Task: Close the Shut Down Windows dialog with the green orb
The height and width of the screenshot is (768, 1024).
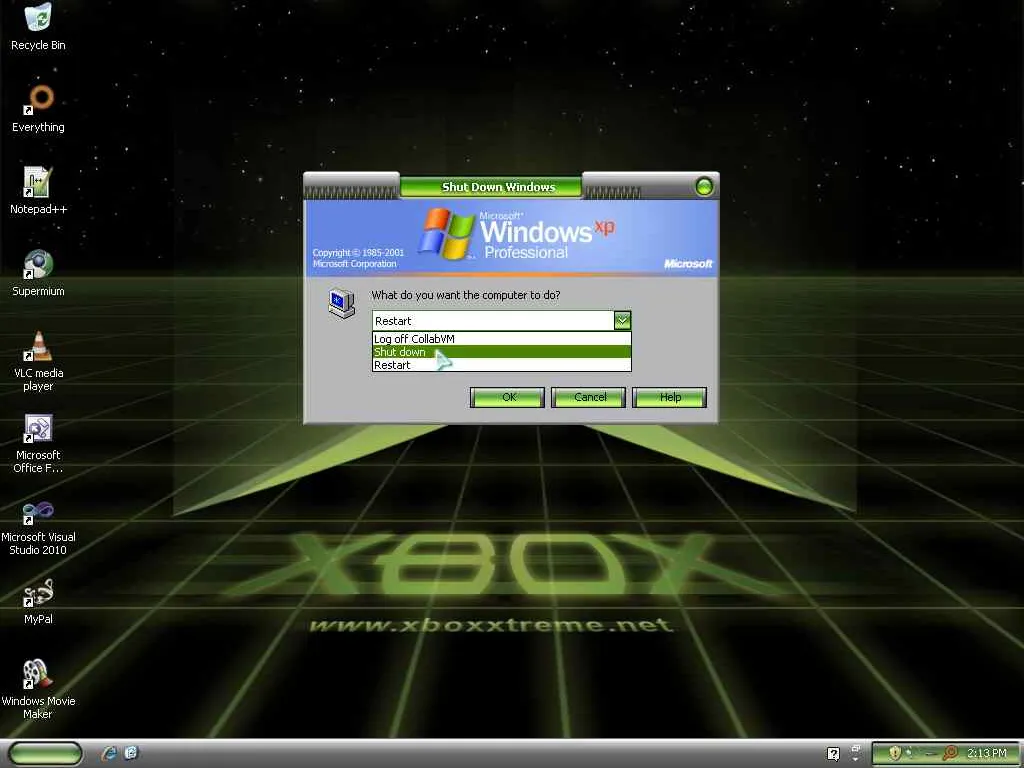Action: [x=704, y=187]
